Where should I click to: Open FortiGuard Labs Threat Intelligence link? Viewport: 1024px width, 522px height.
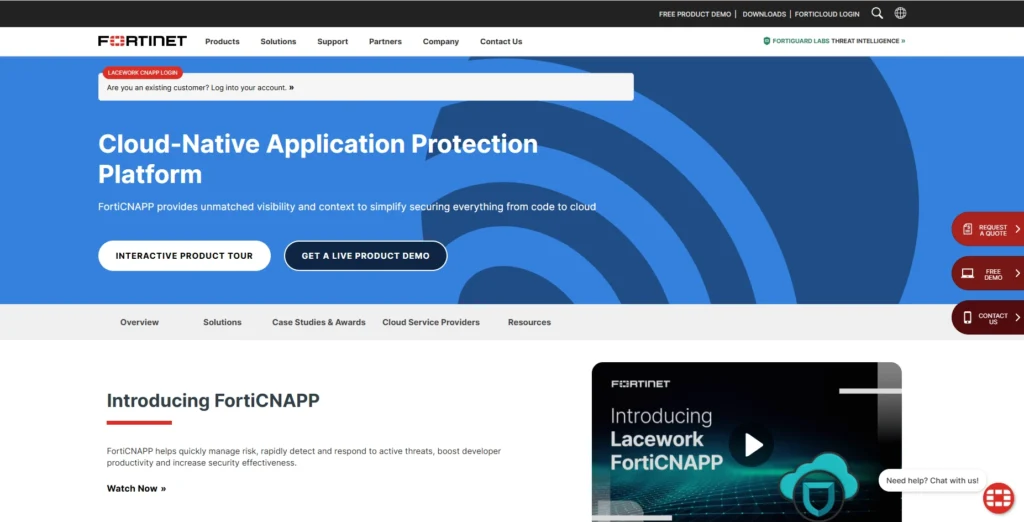click(835, 41)
